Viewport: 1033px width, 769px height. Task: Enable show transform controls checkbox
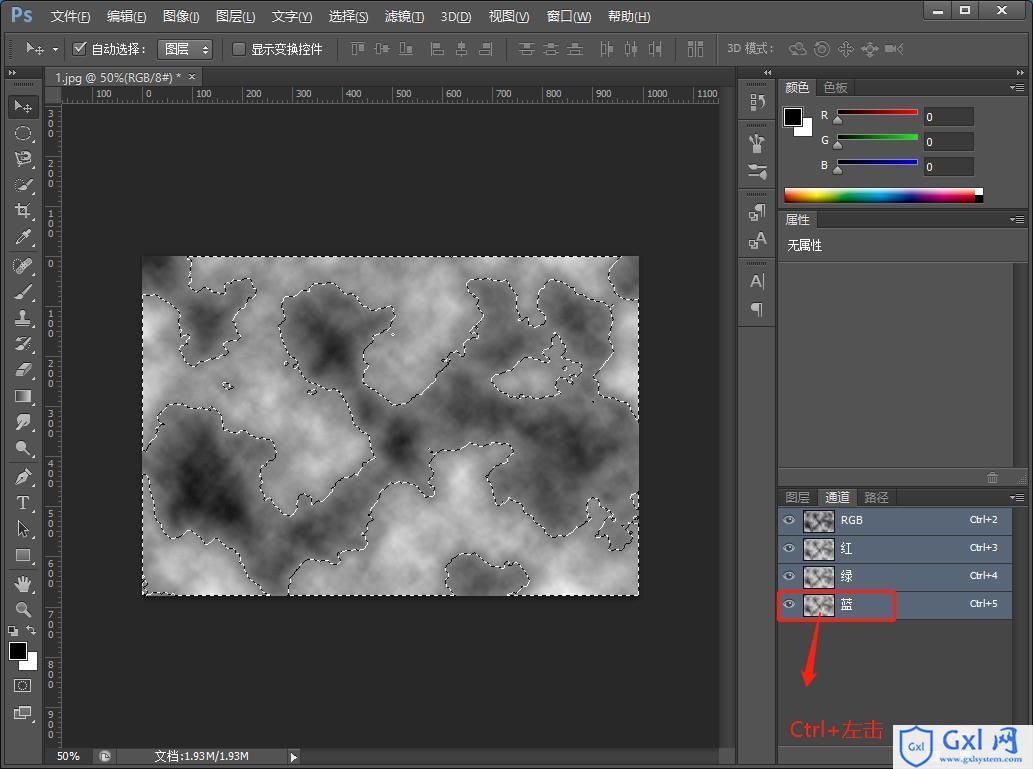[x=238, y=49]
